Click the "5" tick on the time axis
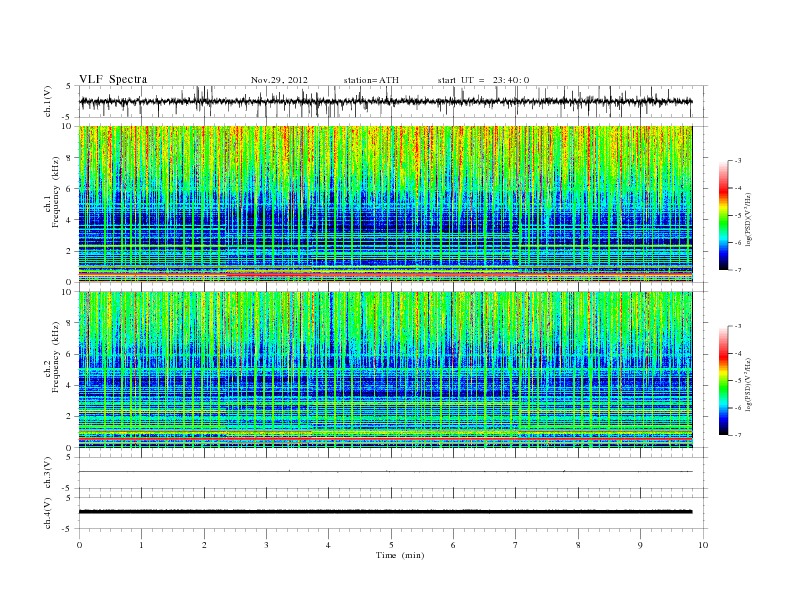Viewport: 792px width, 612px height. pos(391,545)
